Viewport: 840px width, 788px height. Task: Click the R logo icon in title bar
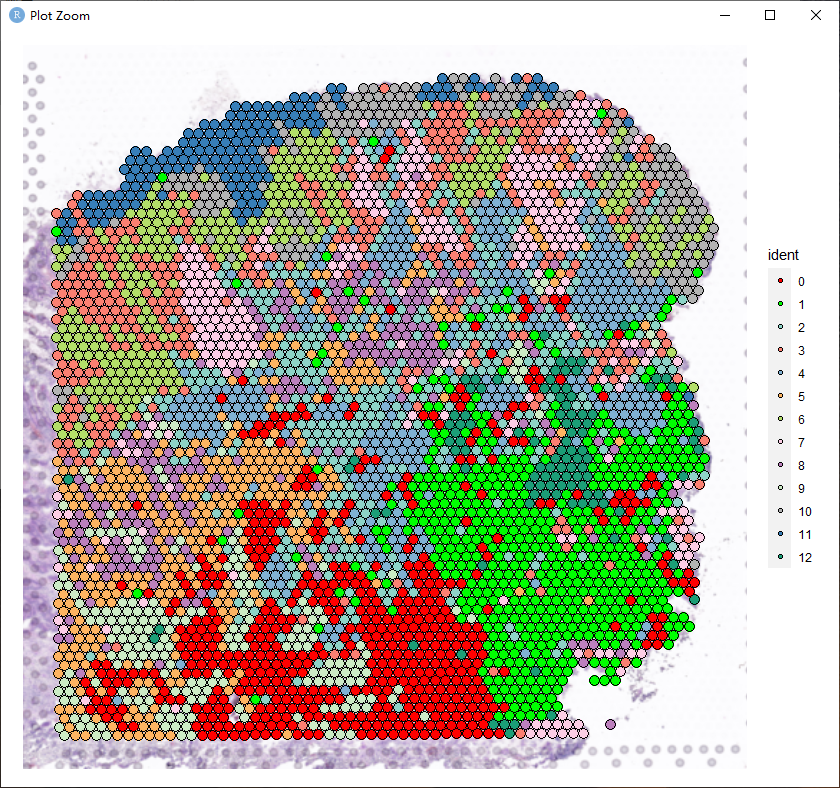(x=17, y=15)
